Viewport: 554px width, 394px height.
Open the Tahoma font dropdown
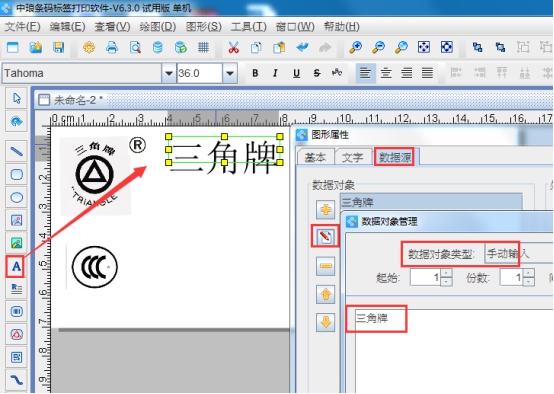pyautogui.click(x=169, y=73)
